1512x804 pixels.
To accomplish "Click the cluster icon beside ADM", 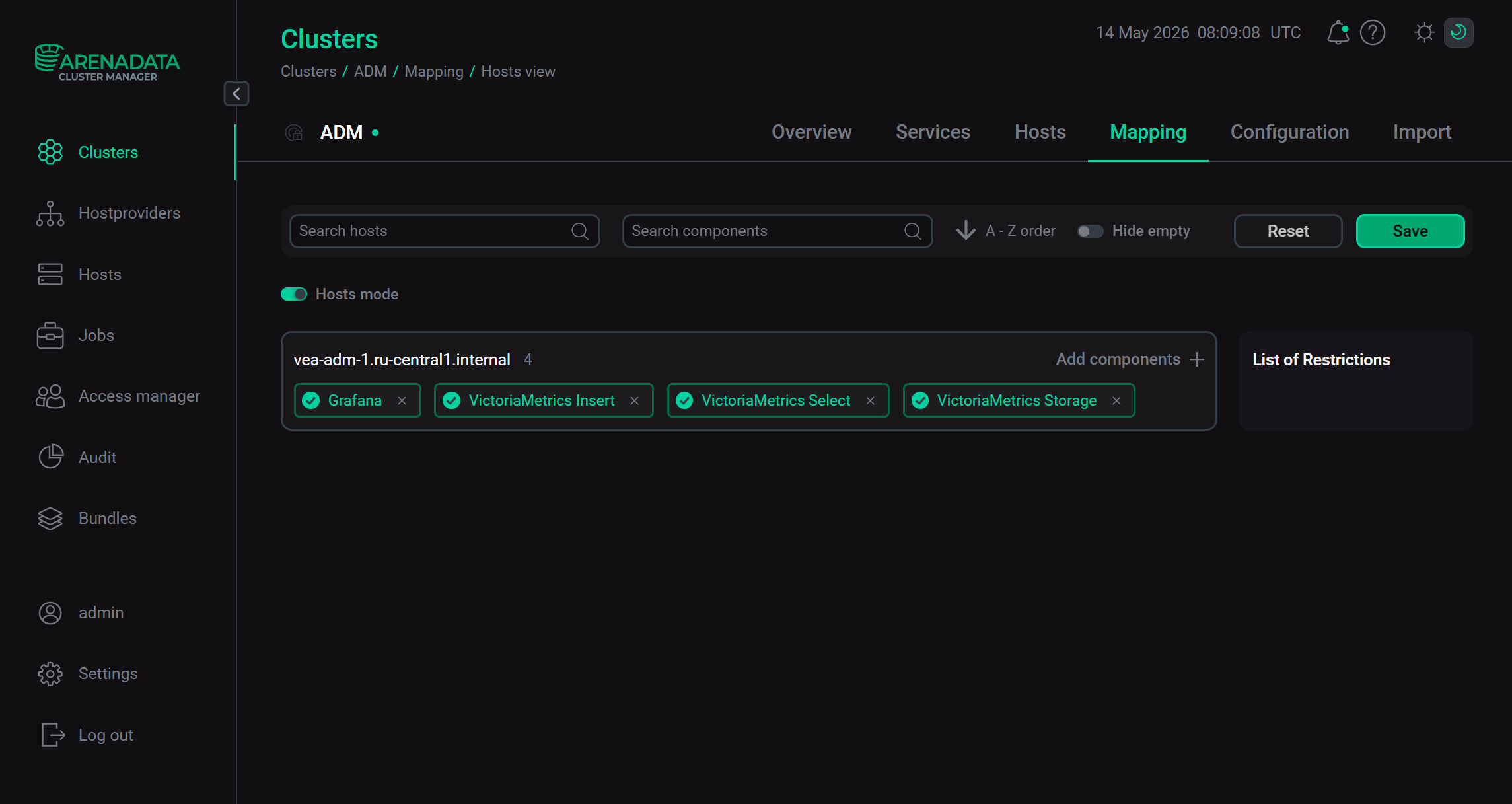I will coord(294,133).
